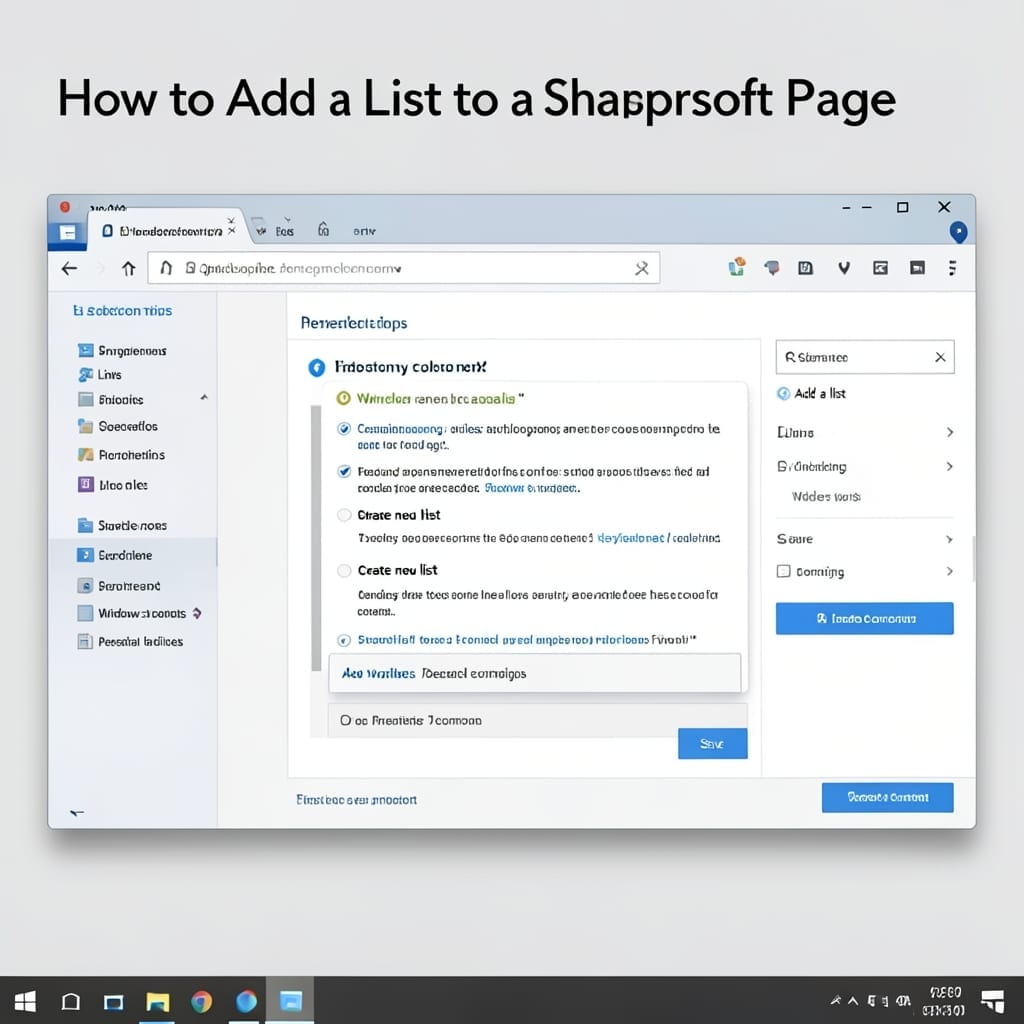Click the blue profile badge icon

point(958,232)
